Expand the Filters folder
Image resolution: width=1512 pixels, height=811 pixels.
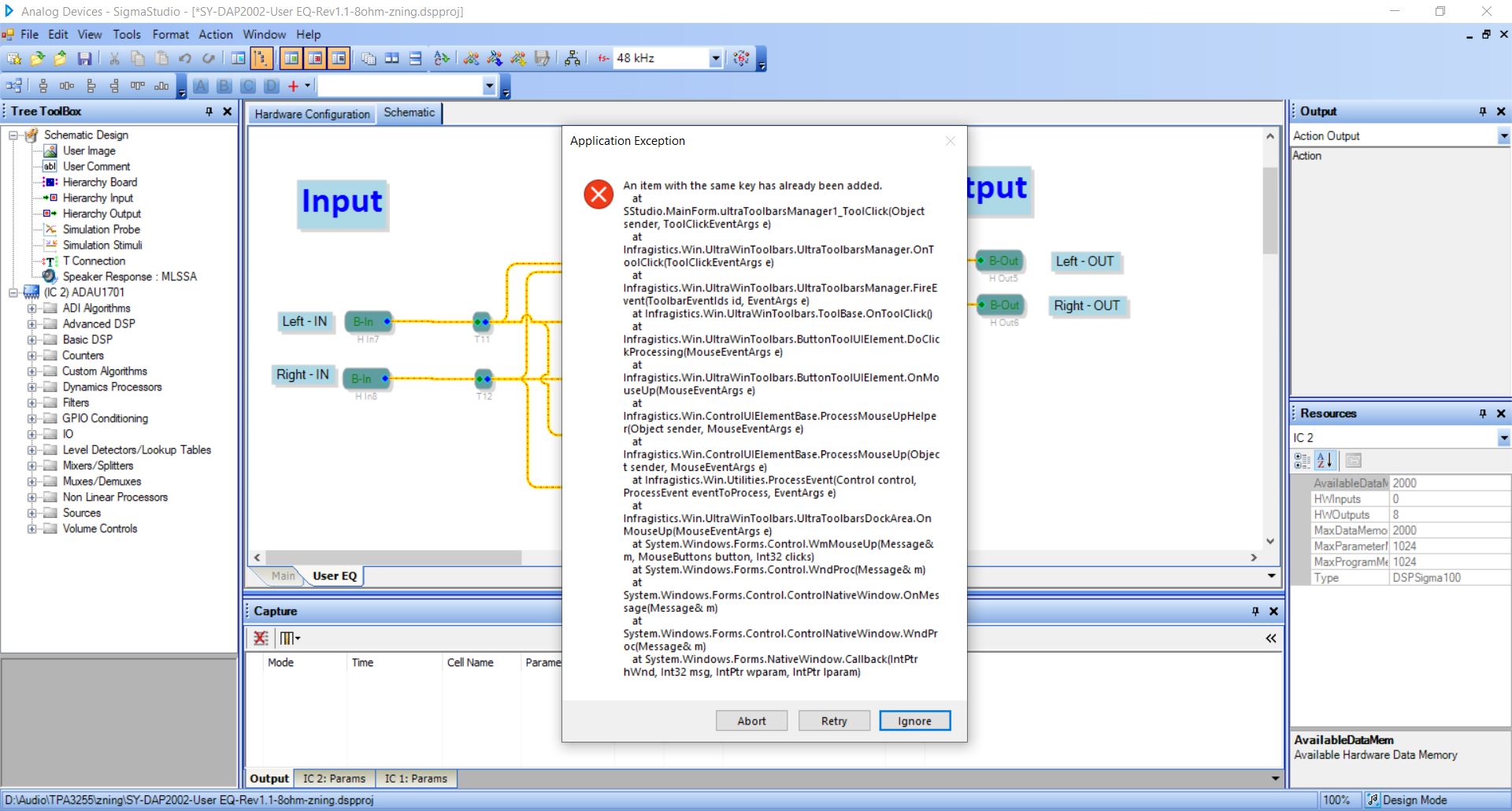coord(32,403)
